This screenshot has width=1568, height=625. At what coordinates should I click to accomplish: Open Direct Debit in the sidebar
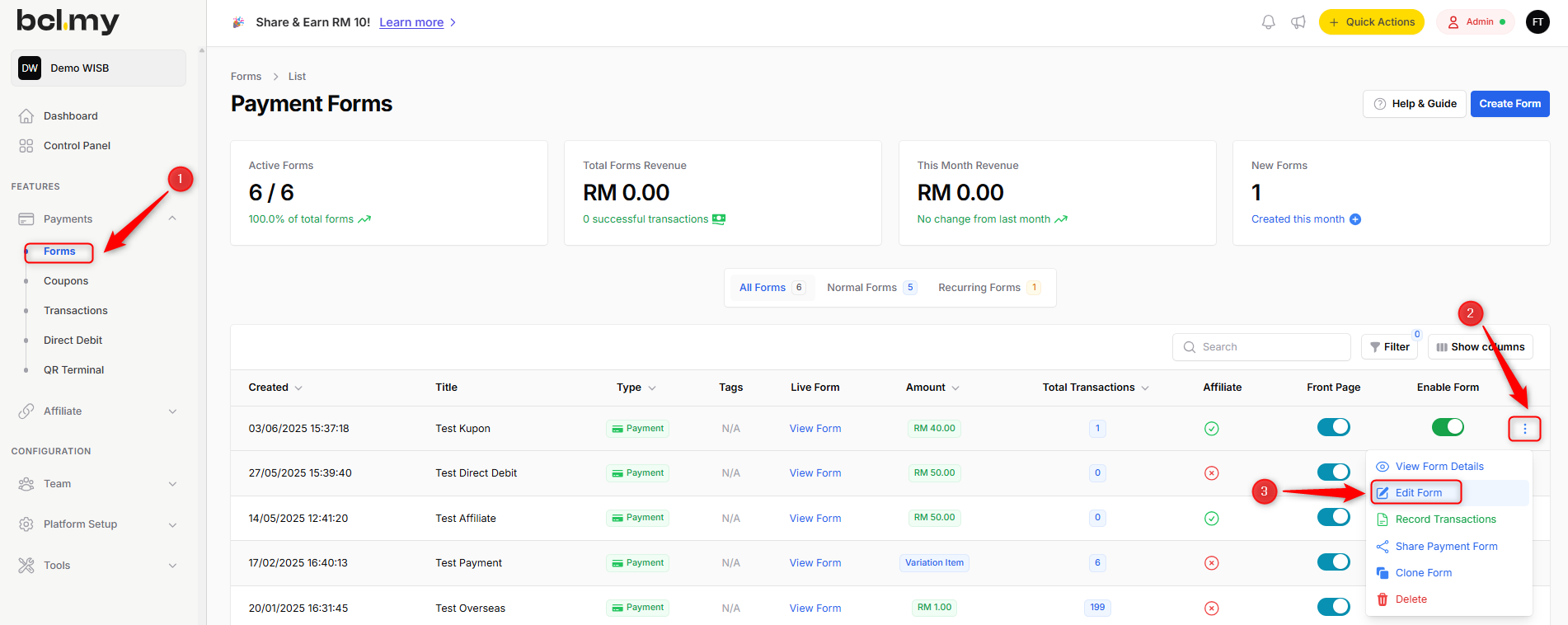point(73,341)
